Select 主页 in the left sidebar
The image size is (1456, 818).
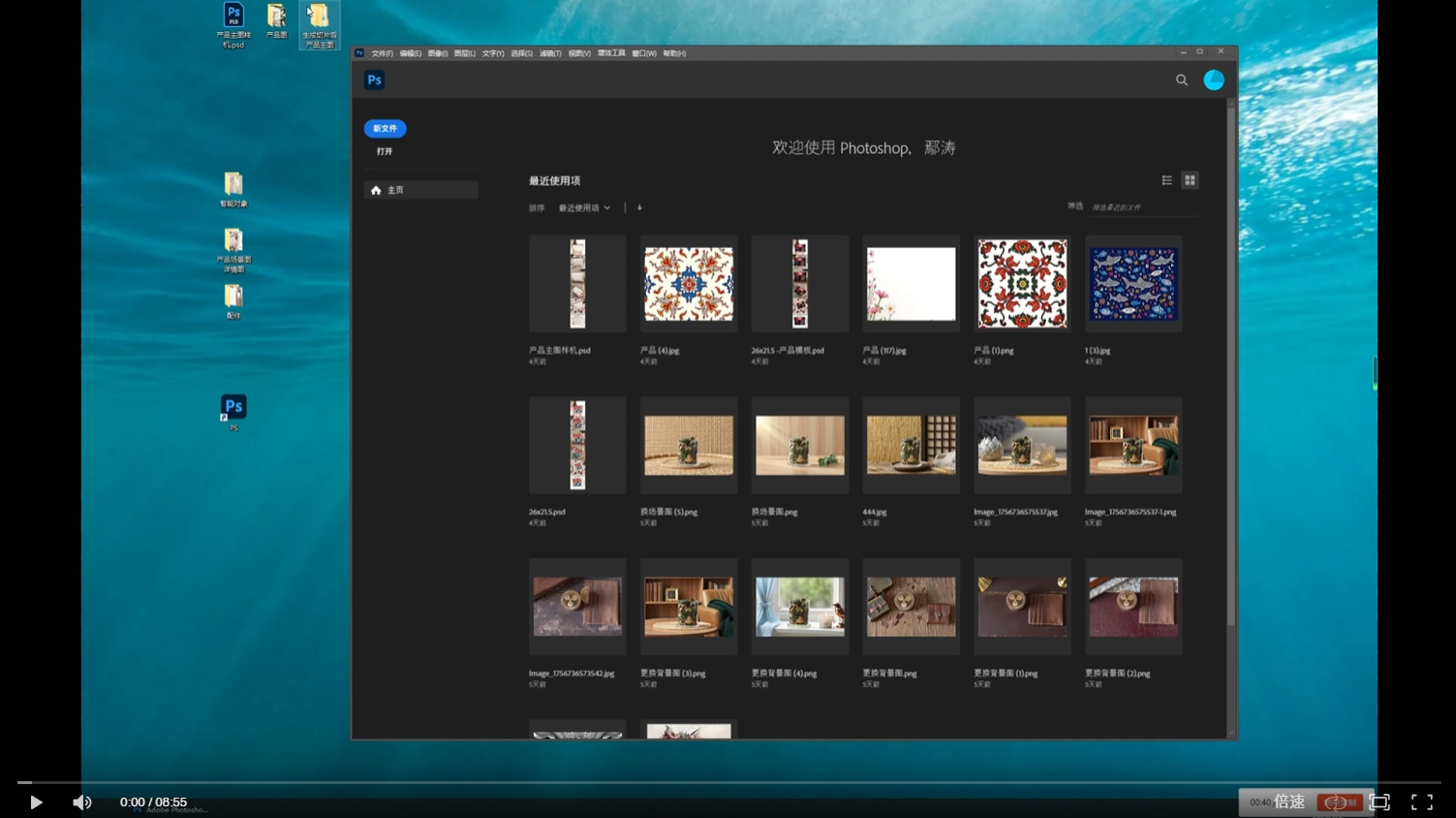click(420, 190)
